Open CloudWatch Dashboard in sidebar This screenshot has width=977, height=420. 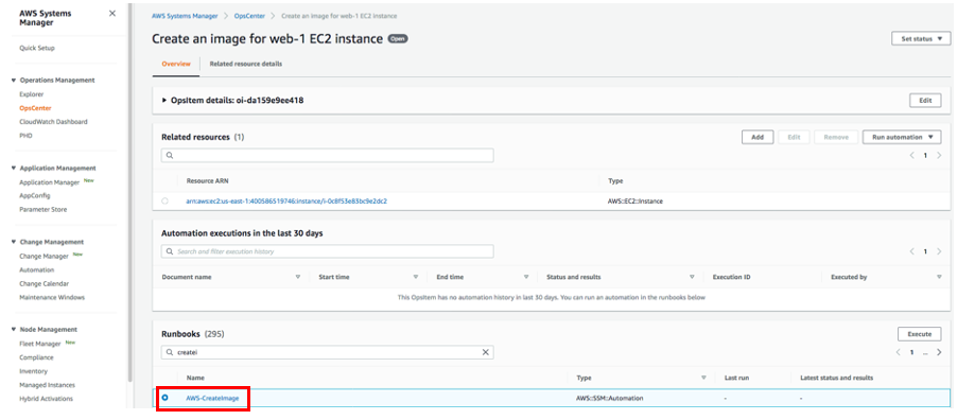53,122
